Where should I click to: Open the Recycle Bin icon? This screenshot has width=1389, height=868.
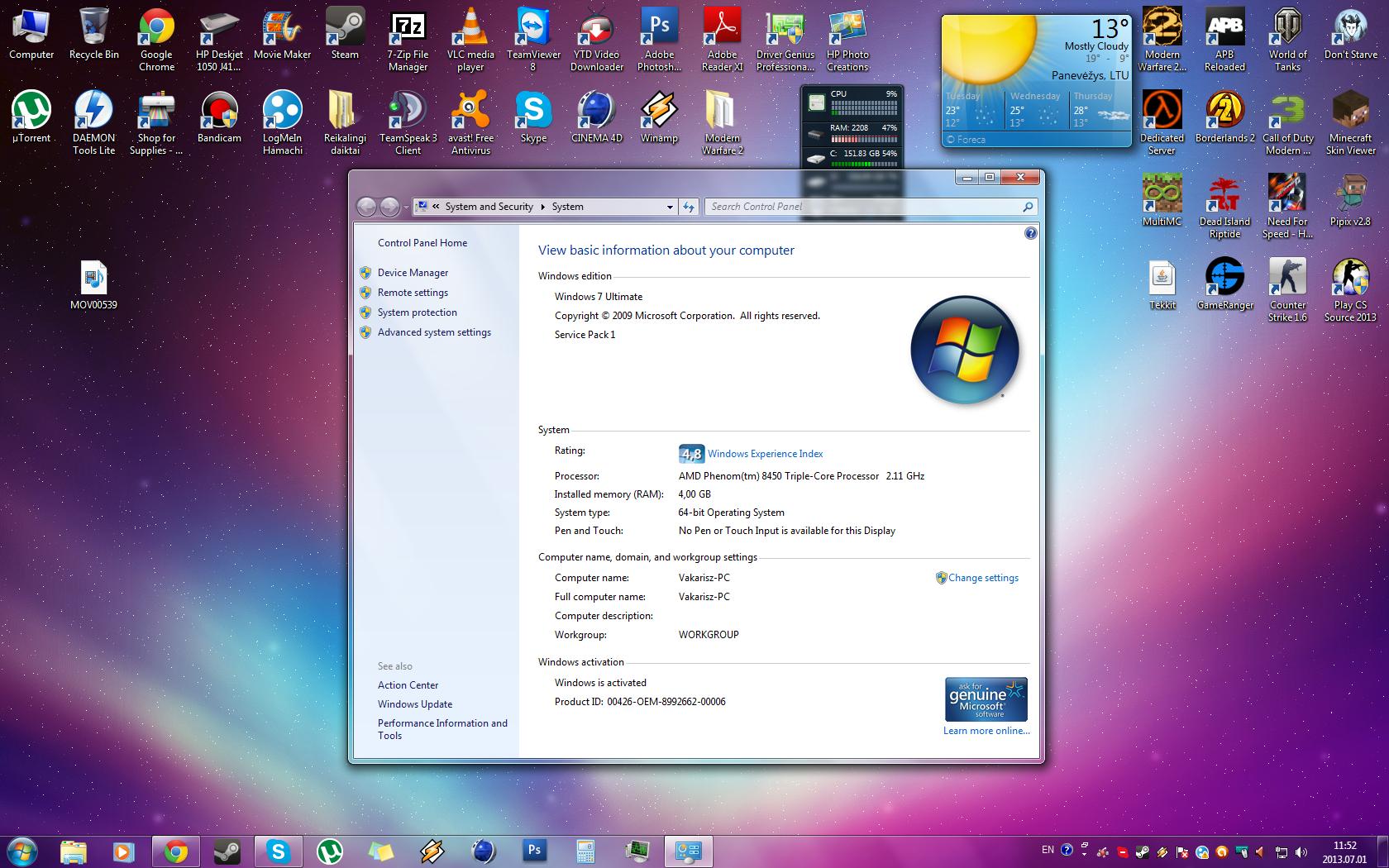point(93,35)
